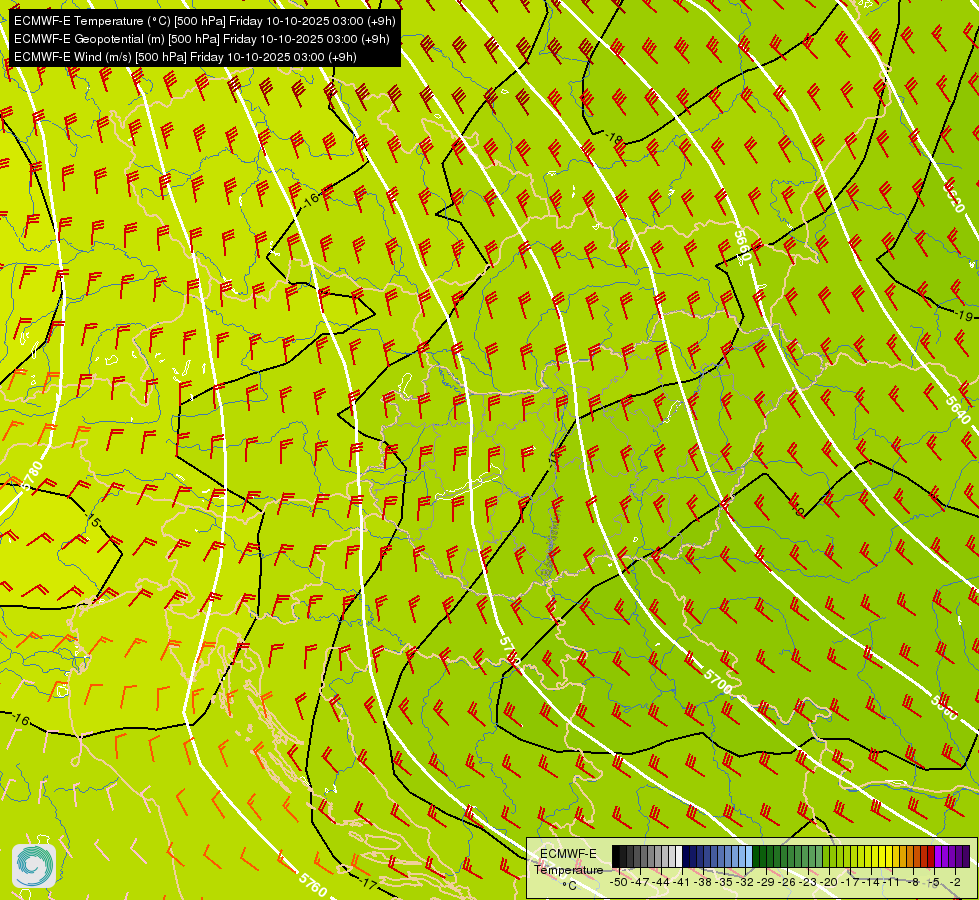Click the swirl logo icon in the corner
Viewport: 979px width, 900px height.
coord(34,866)
